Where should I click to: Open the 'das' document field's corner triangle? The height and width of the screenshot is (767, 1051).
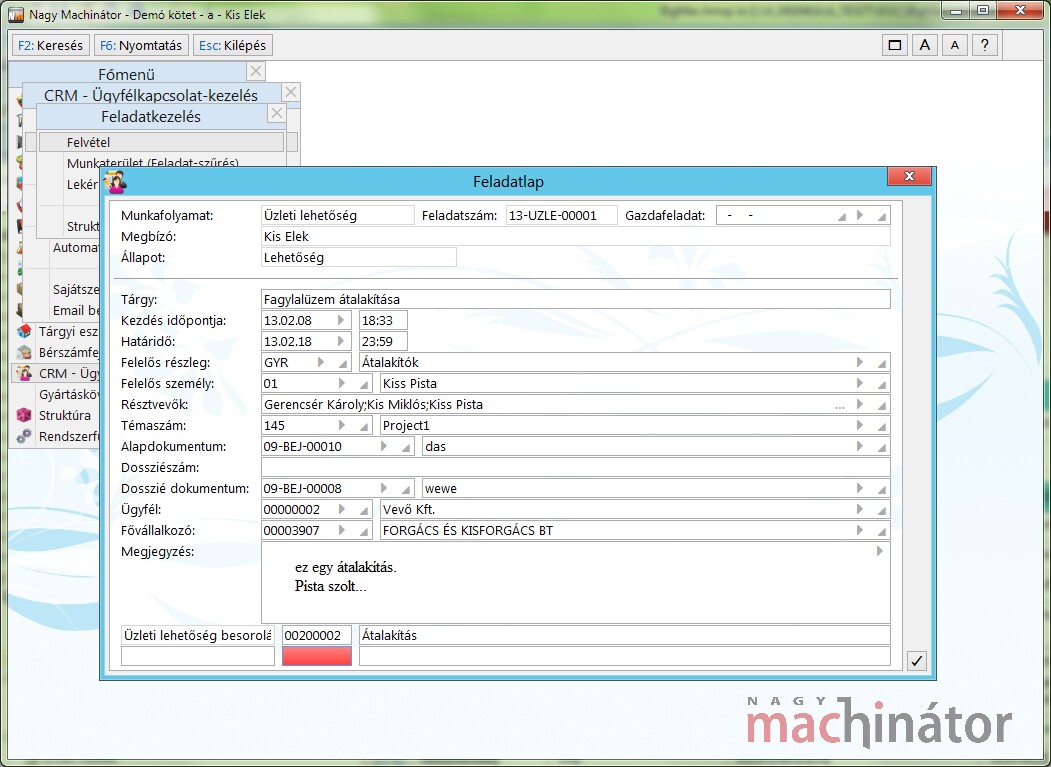tap(882, 448)
